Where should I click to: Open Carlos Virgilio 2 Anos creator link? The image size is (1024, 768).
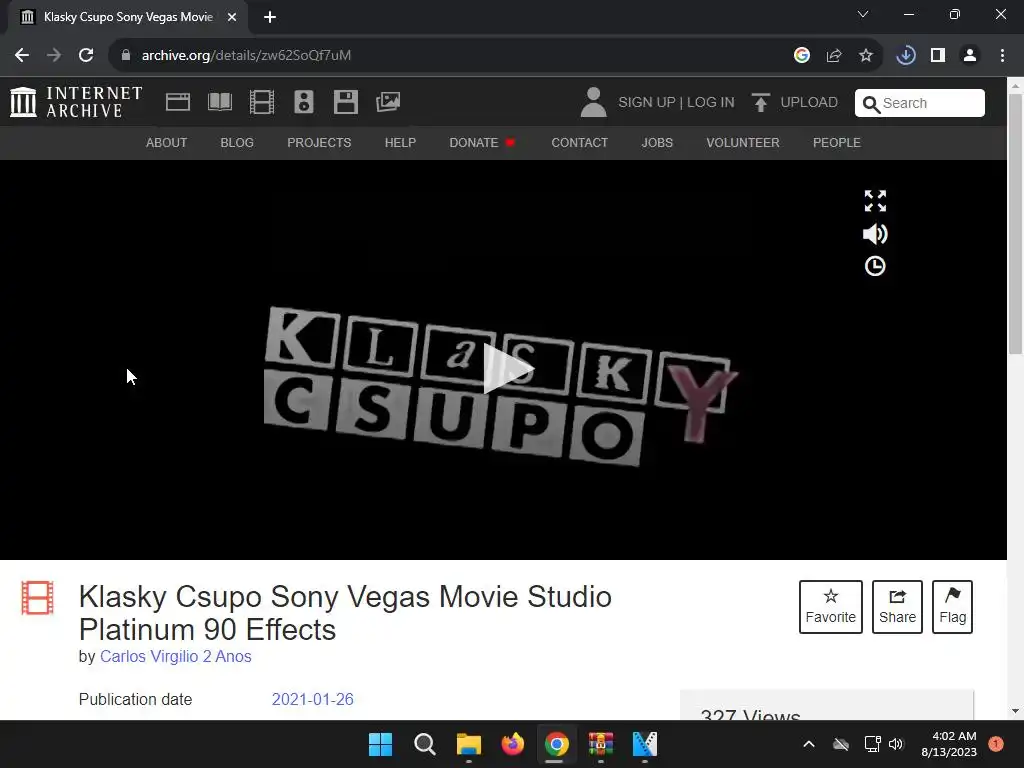[x=176, y=656]
